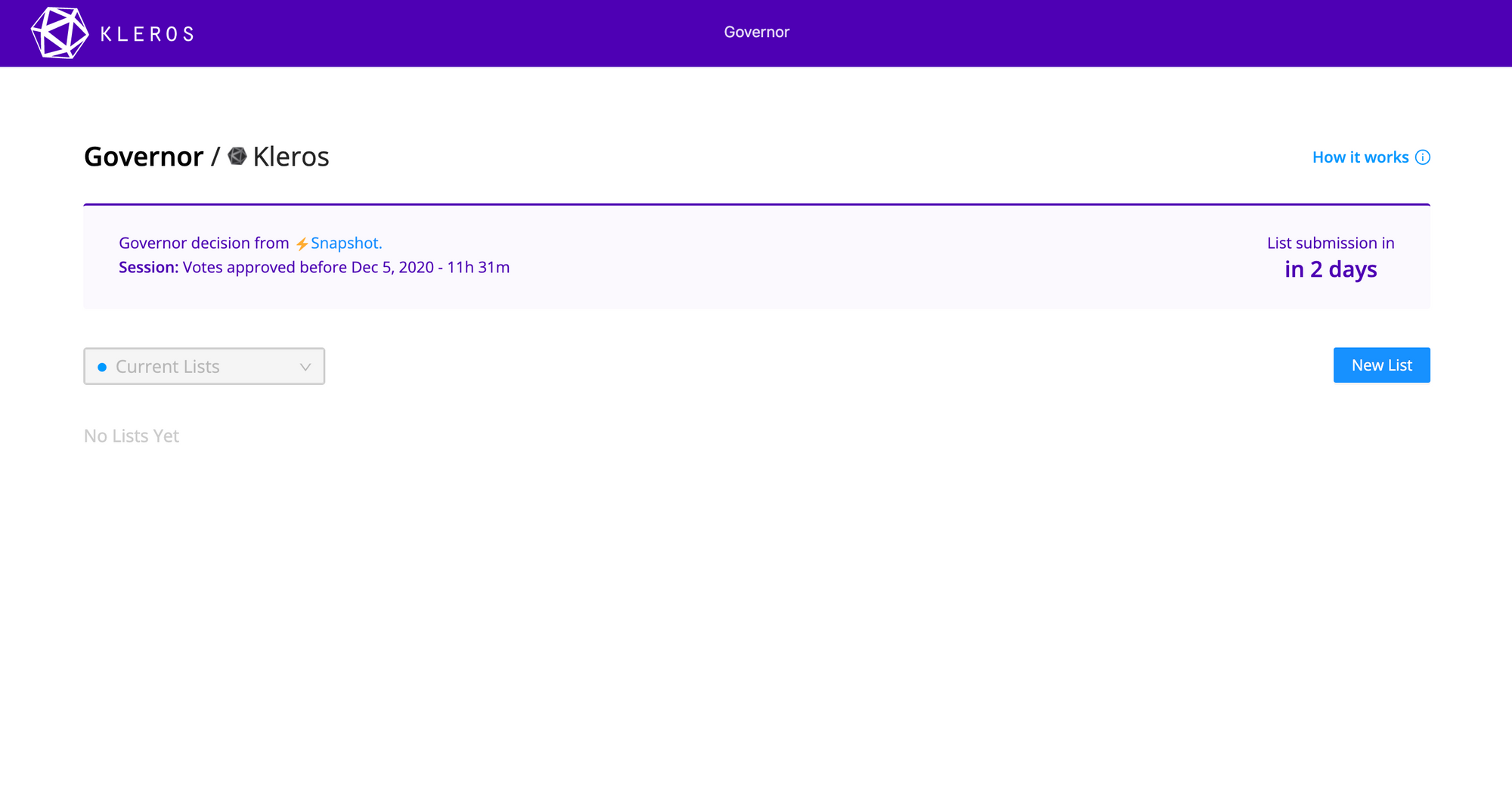1512x798 pixels.
Task: Click the Kleros heading text
Action: coord(291,157)
